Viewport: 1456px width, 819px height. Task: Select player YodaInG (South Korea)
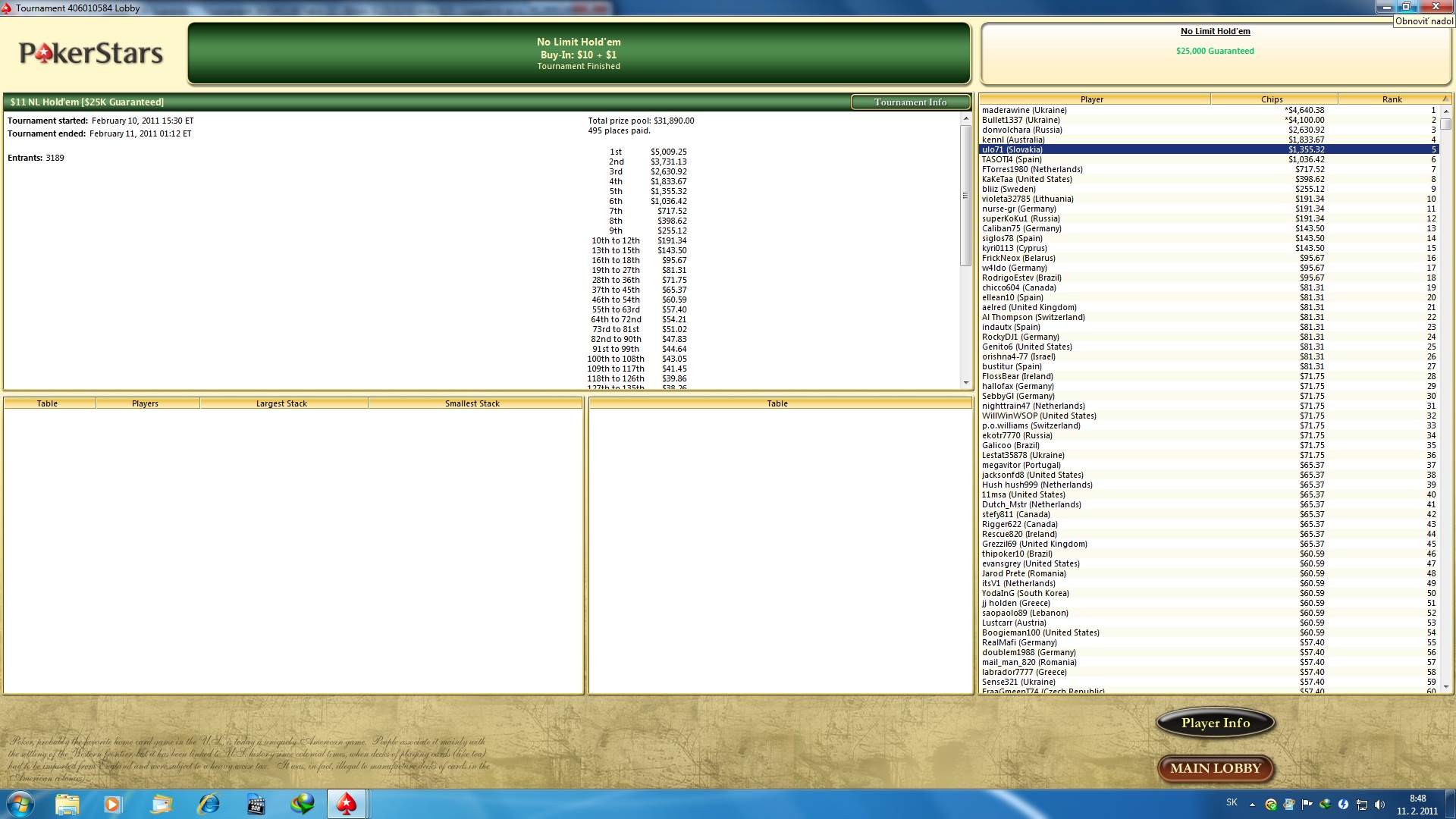click(1209, 593)
